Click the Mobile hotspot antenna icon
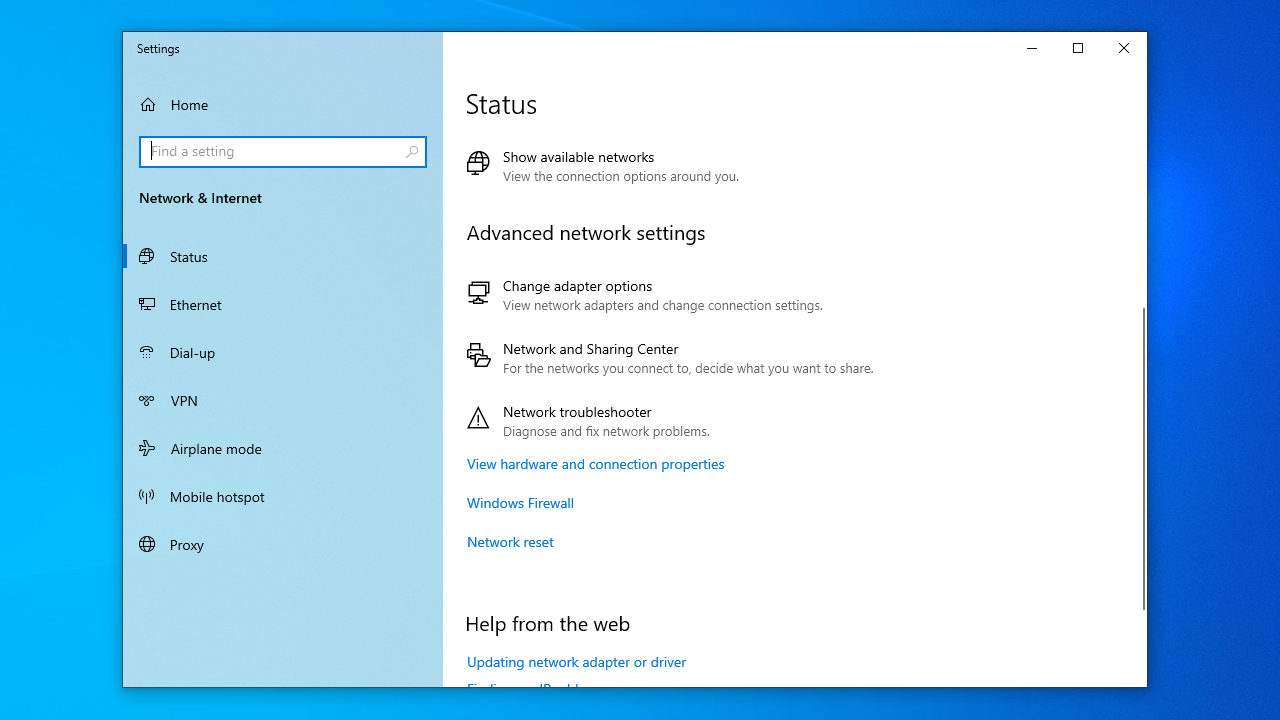Viewport: 1280px width, 720px height. (x=147, y=496)
